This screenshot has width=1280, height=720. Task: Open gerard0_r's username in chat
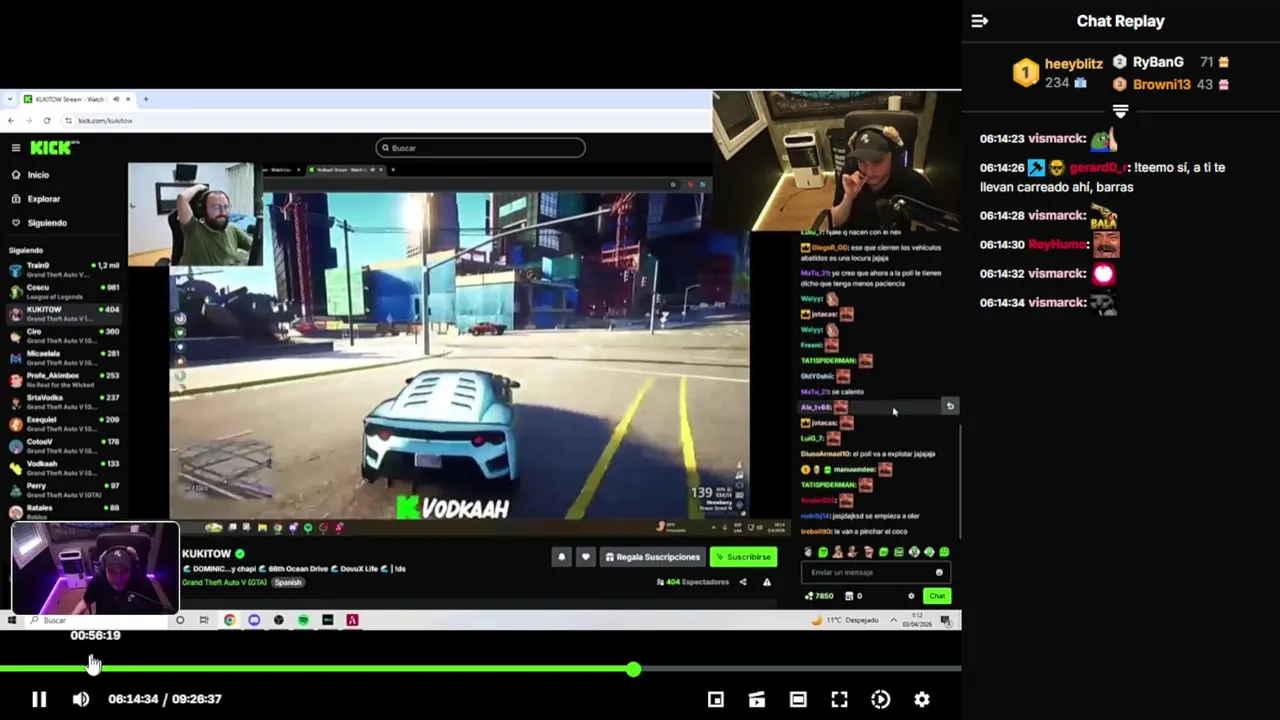click(1096, 168)
